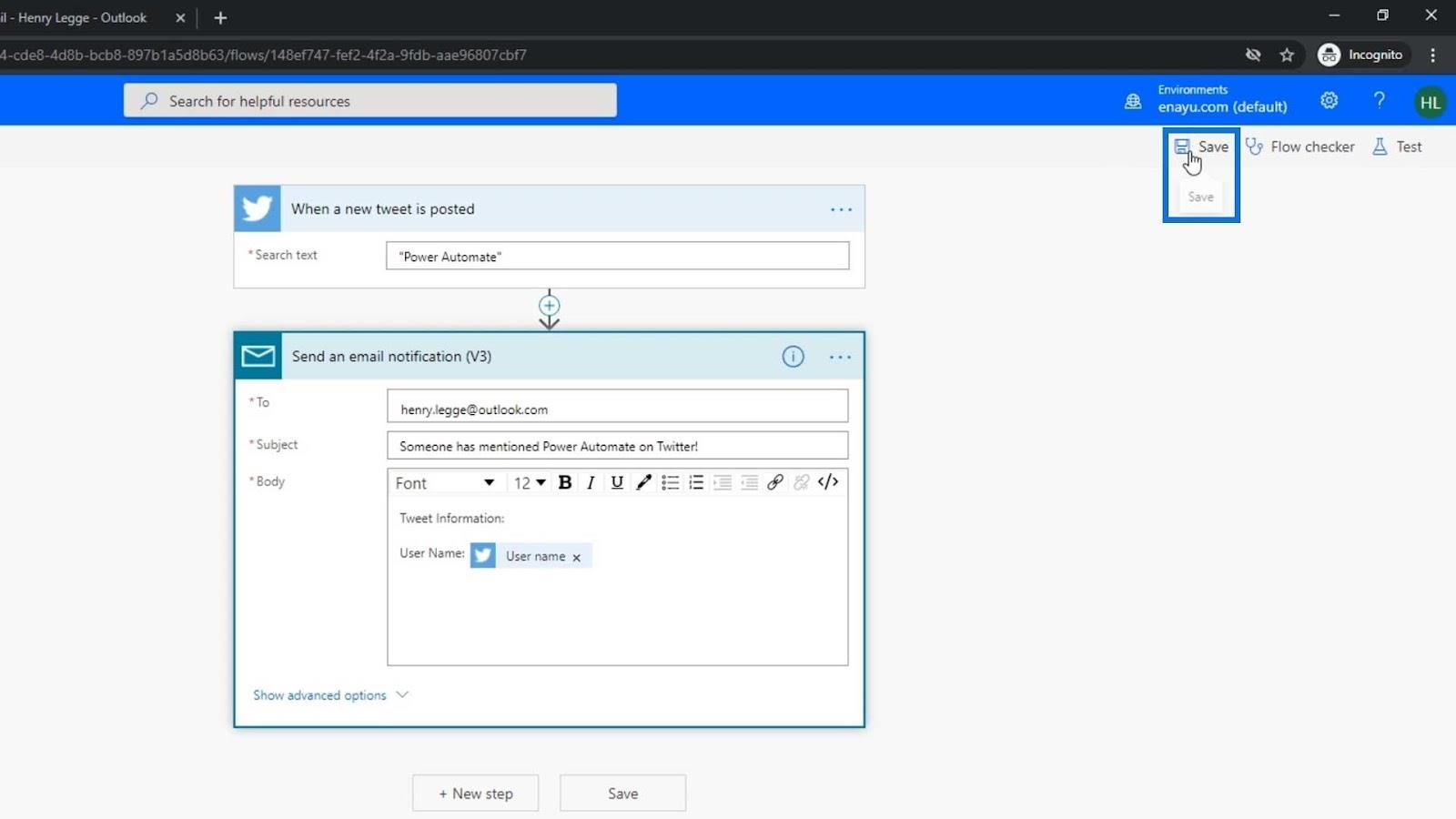
Task: Insert a step using the plus connector
Action: (550, 305)
